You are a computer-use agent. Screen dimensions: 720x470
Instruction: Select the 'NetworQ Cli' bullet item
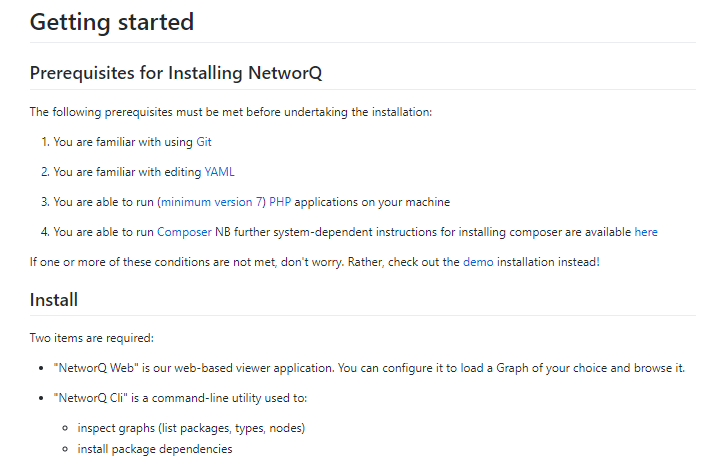tap(180, 398)
